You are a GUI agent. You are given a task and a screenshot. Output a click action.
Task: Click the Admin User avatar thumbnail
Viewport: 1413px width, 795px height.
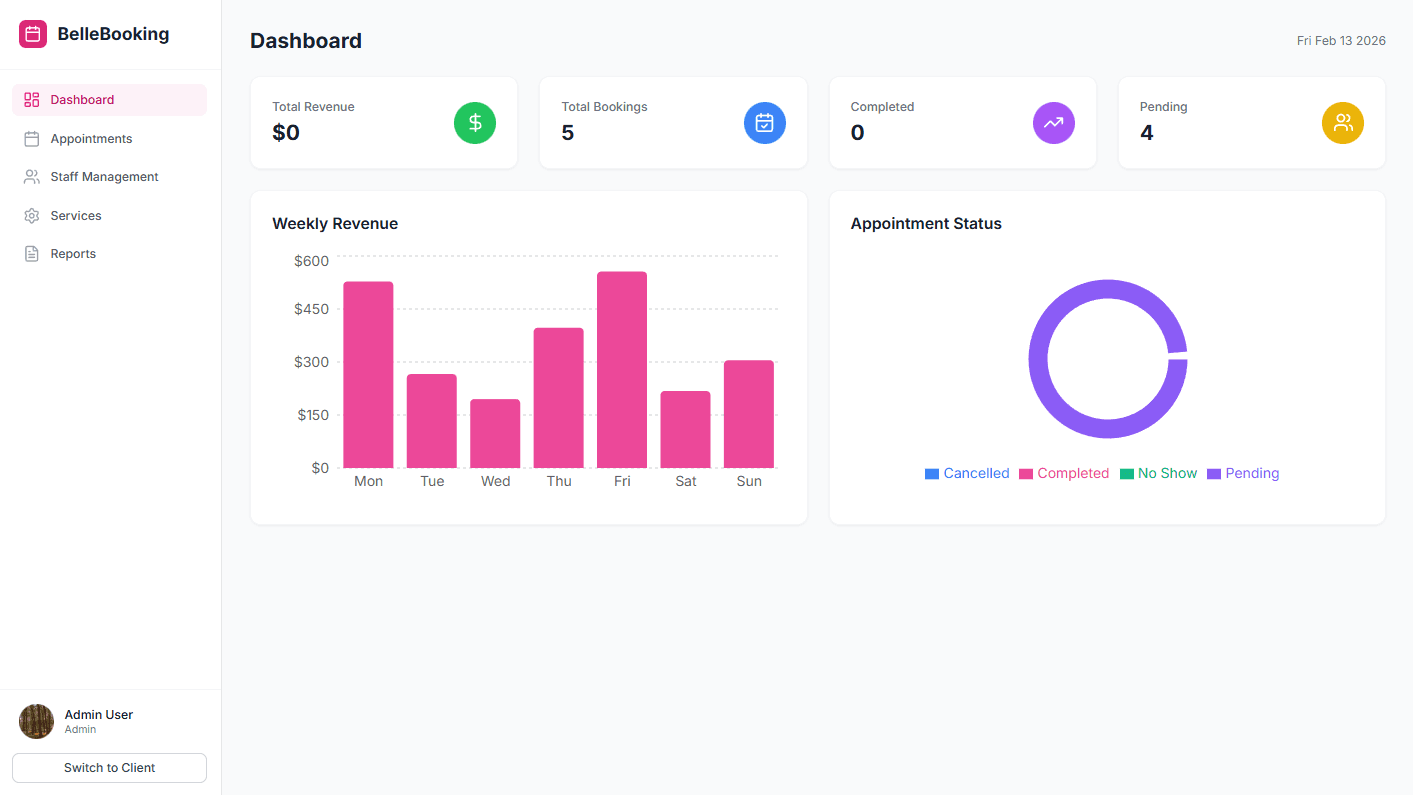[x=36, y=721]
